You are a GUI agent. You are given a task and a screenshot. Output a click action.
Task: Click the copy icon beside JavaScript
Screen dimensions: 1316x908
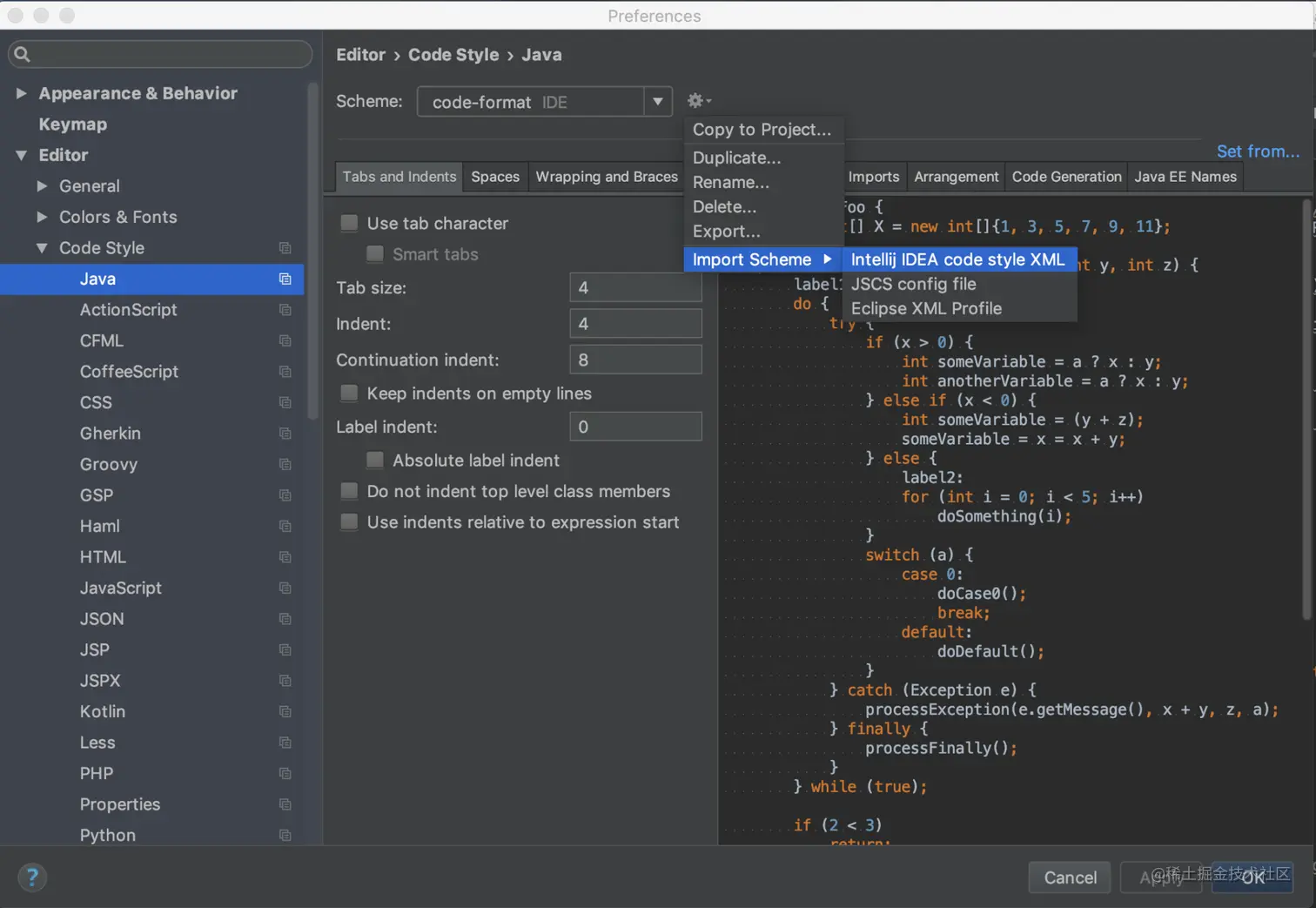(285, 588)
